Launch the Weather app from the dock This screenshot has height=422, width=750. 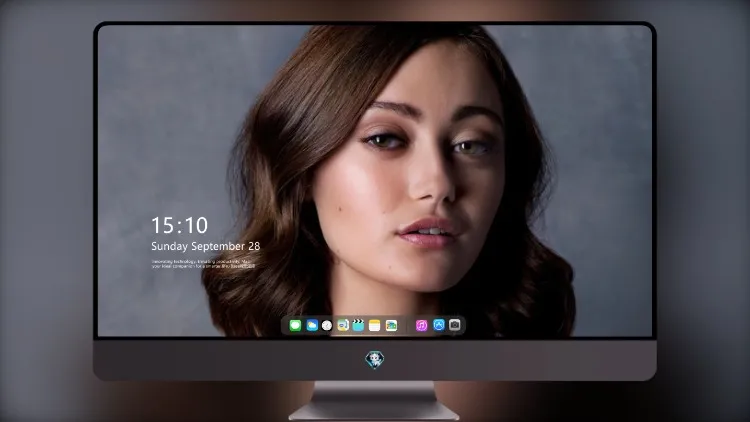312,325
